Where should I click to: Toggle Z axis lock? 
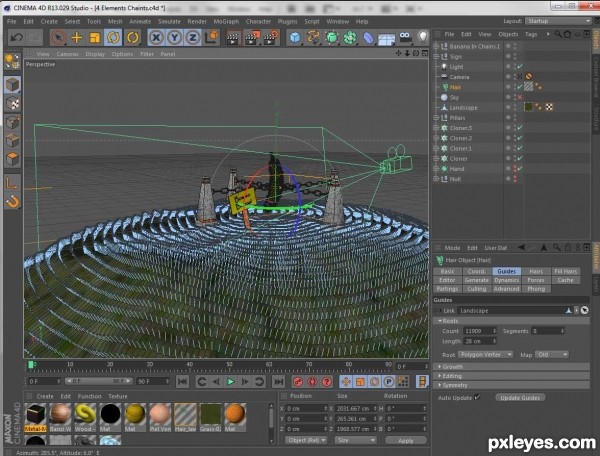point(192,37)
